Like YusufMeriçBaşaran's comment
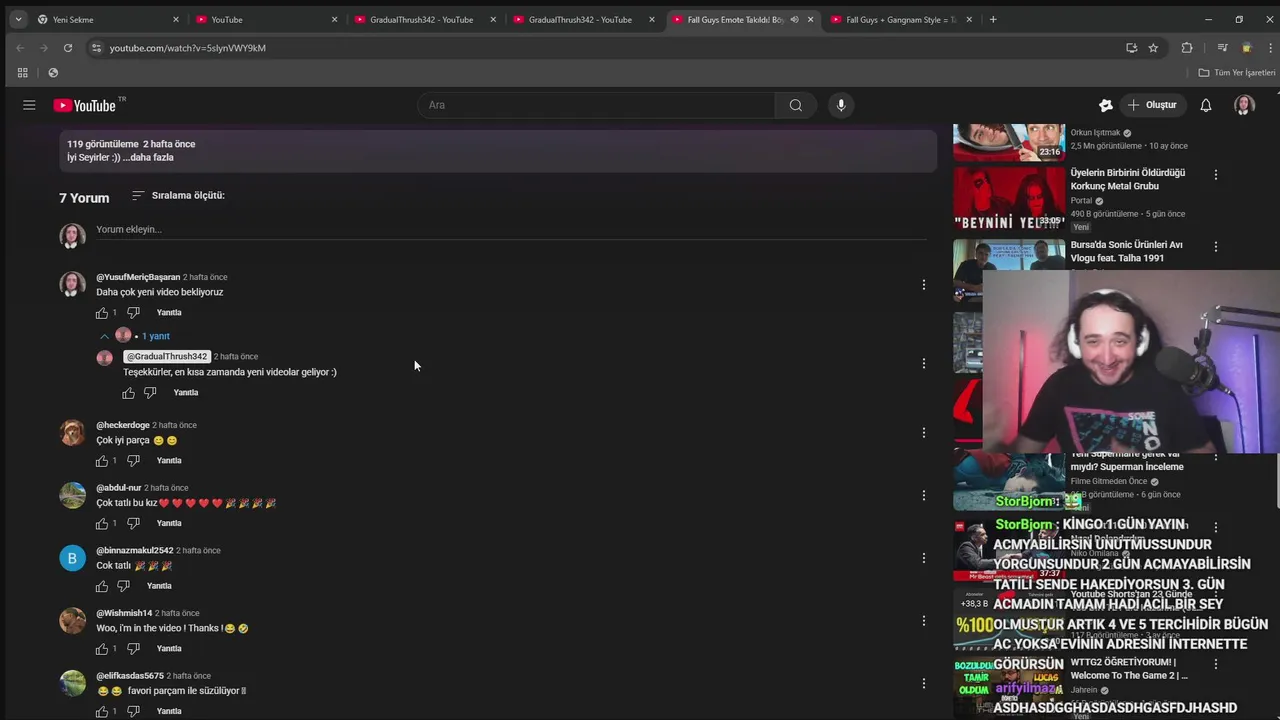 pos(102,313)
